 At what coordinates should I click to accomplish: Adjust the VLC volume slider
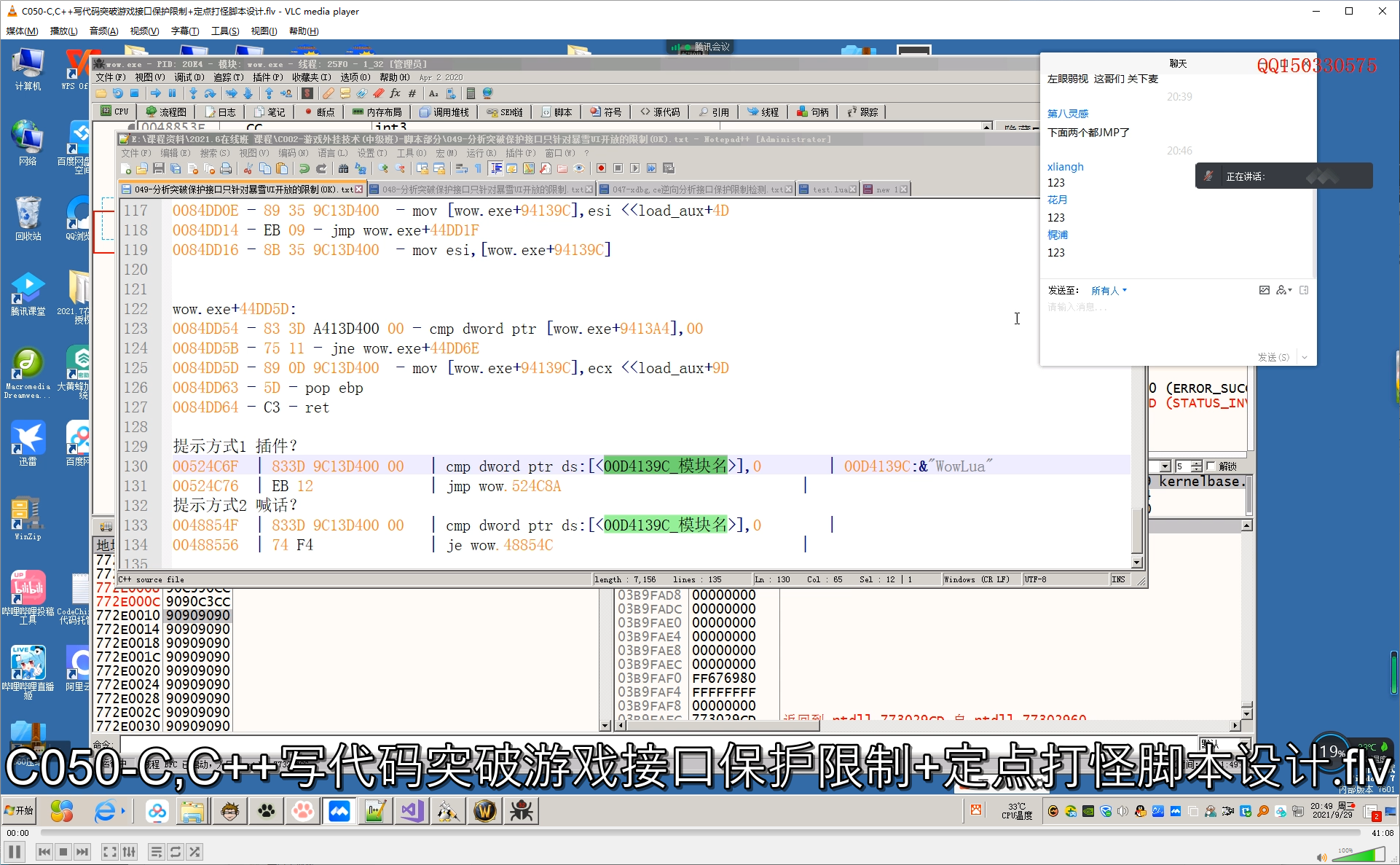[1358, 855]
